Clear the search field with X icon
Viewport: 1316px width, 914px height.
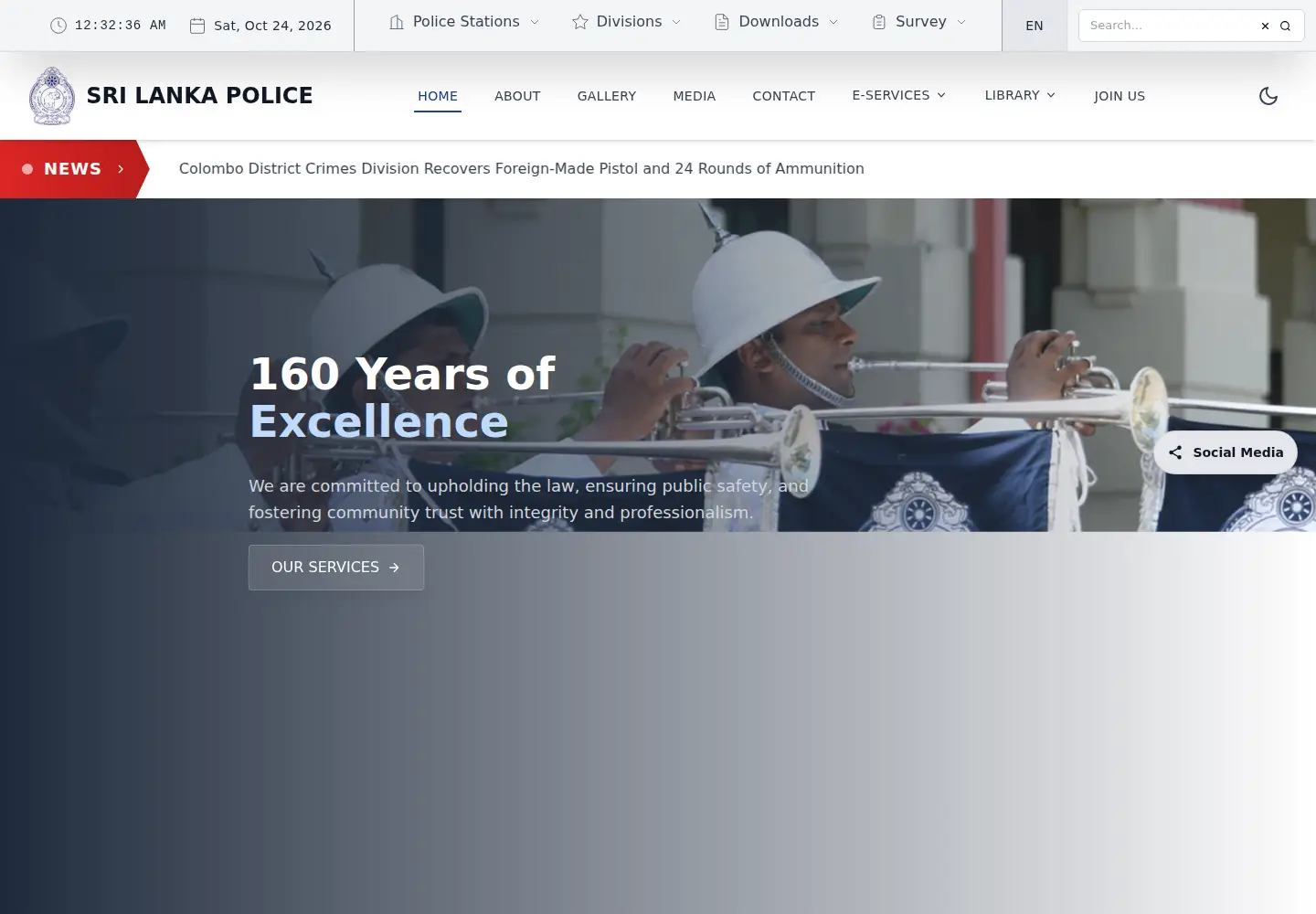(1265, 26)
